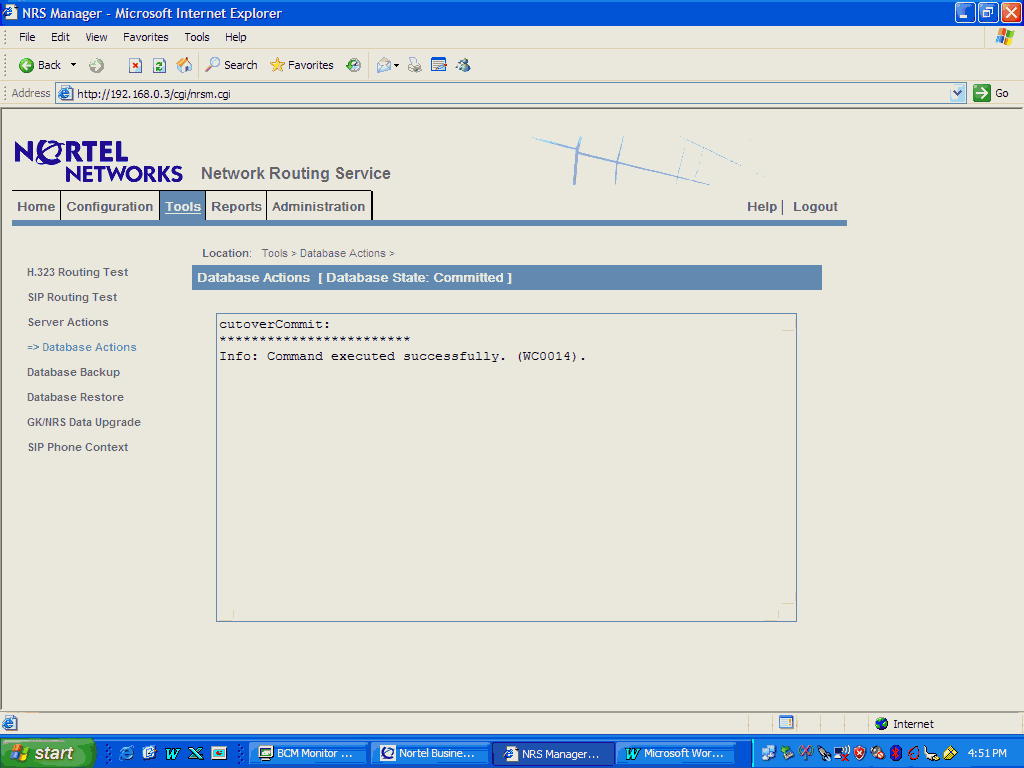Click Database Actions breadcrumb in Location
Screen dimensions: 1024x768
pos(343,253)
